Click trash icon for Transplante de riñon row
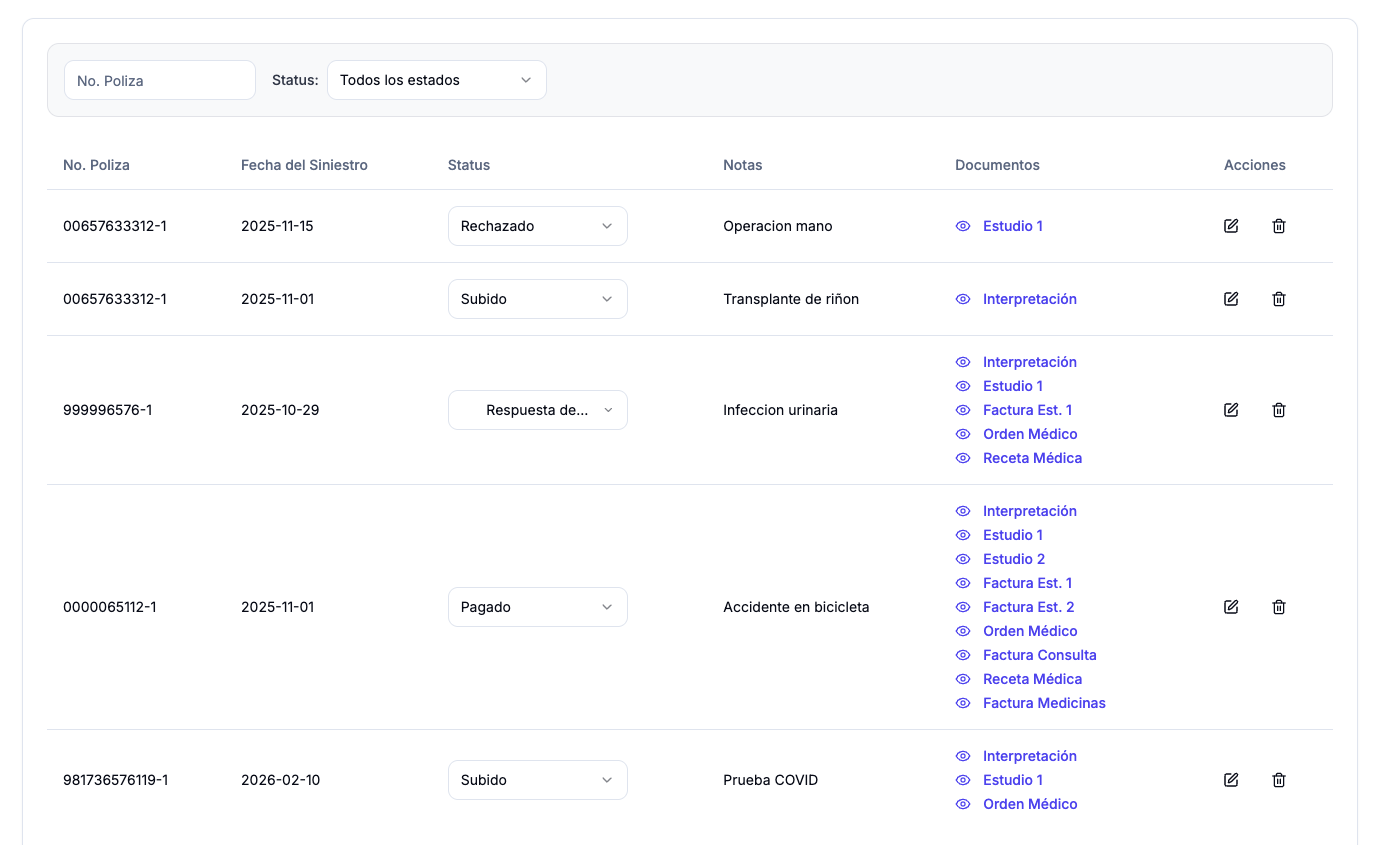Image resolution: width=1377 pixels, height=845 pixels. tap(1278, 299)
